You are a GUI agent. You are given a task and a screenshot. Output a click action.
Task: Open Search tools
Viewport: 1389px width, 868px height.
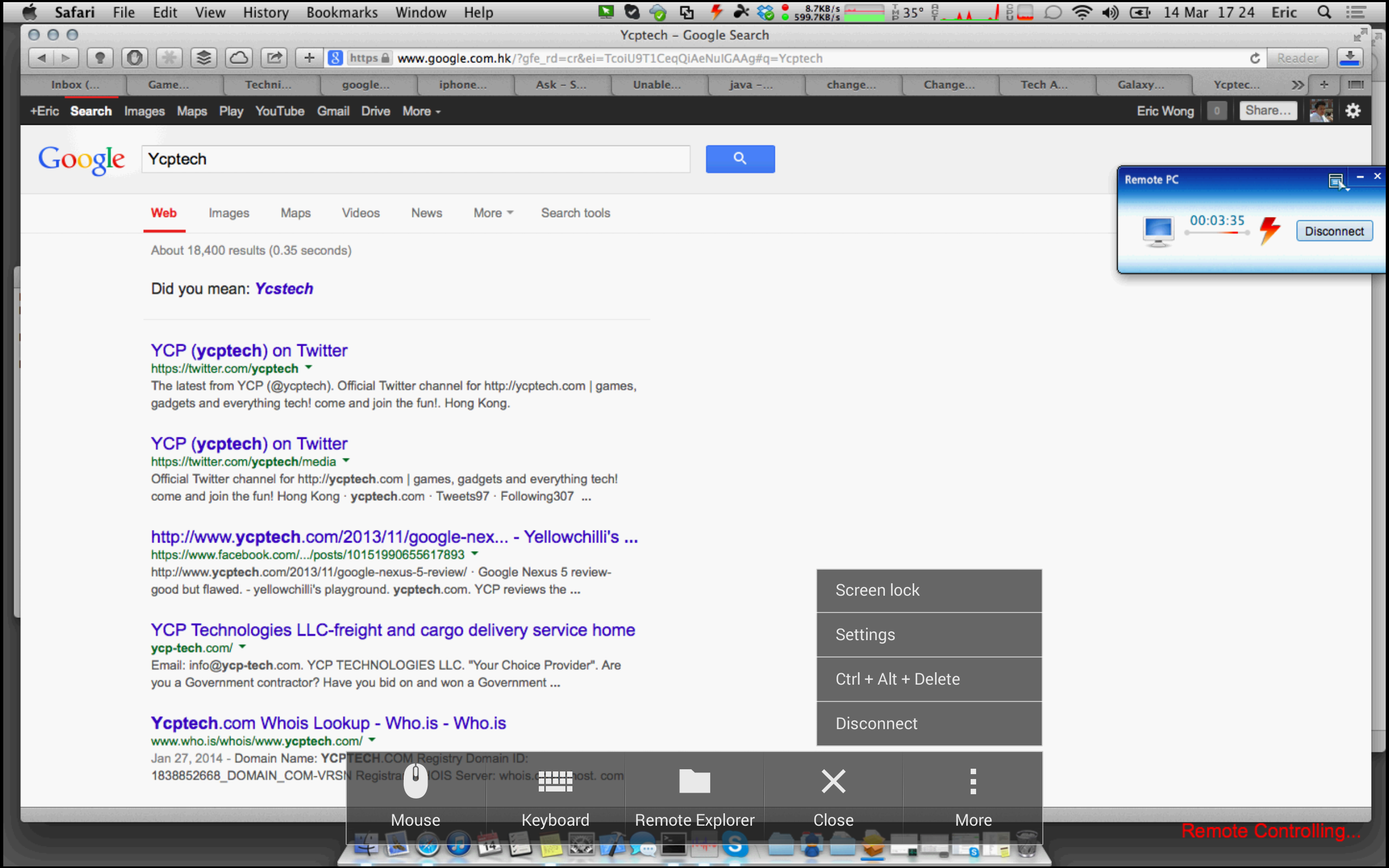(x=576, y=213)
